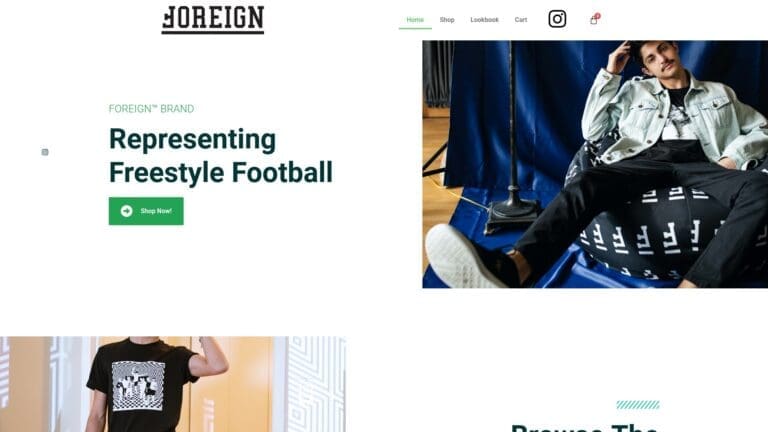This screenshot has height=432, width=768.
Task: Open the Instagram icon link
Action: [557, 19]
